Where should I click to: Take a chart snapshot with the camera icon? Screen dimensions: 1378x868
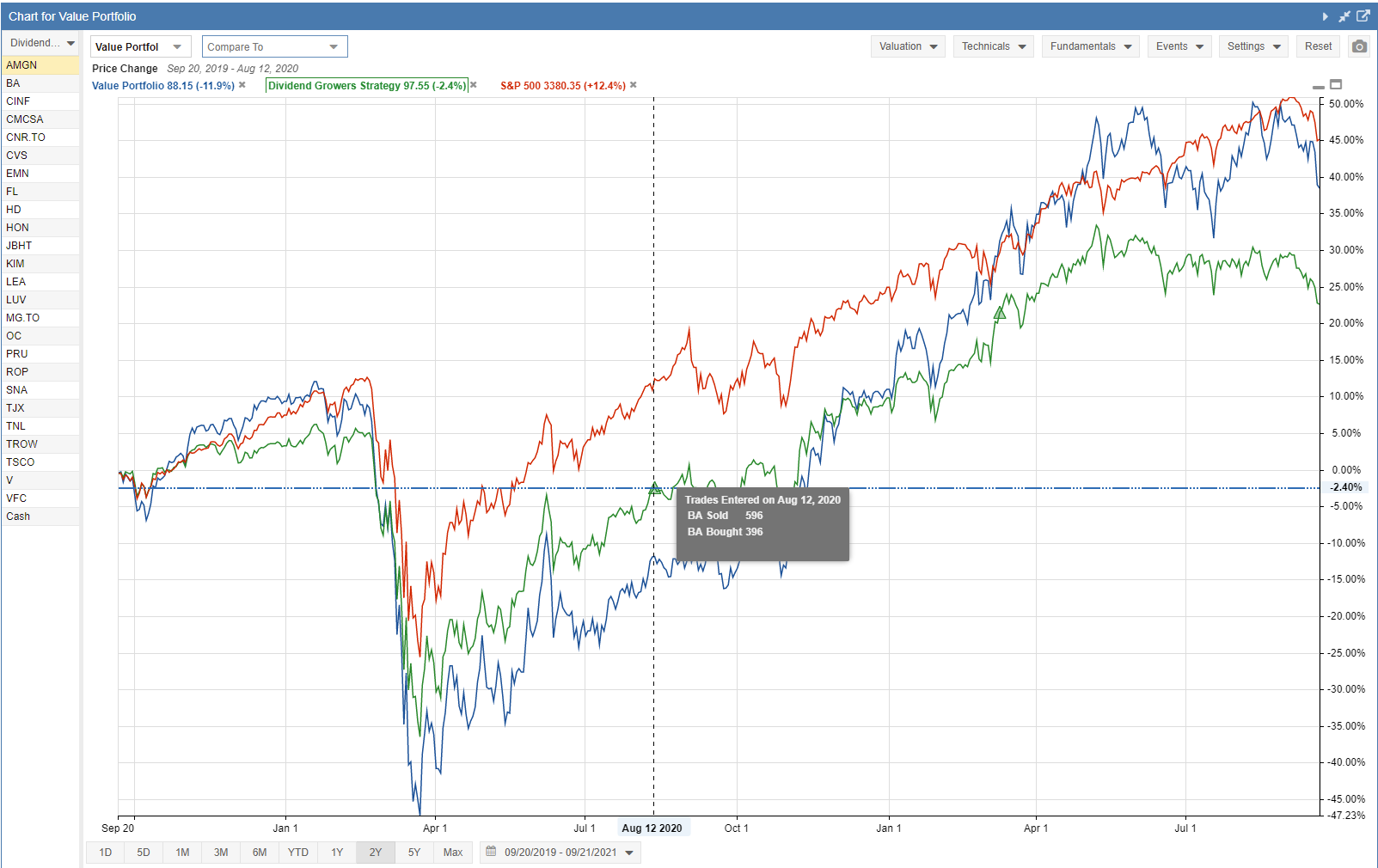[1358, 46]
